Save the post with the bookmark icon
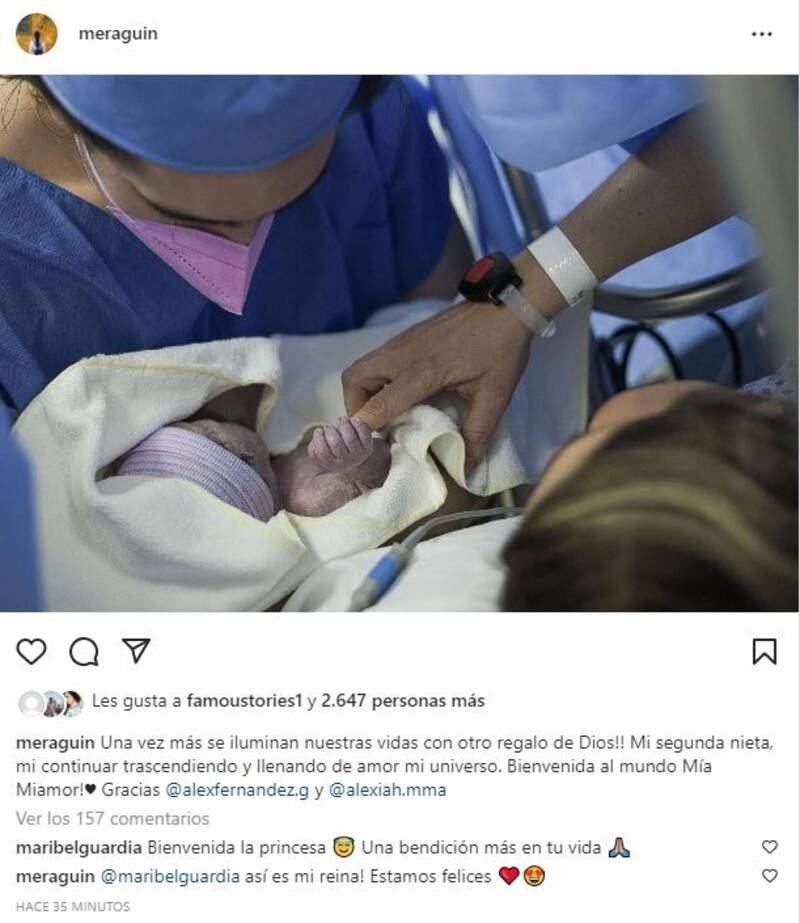800x923 pixels. click(765, 652)
